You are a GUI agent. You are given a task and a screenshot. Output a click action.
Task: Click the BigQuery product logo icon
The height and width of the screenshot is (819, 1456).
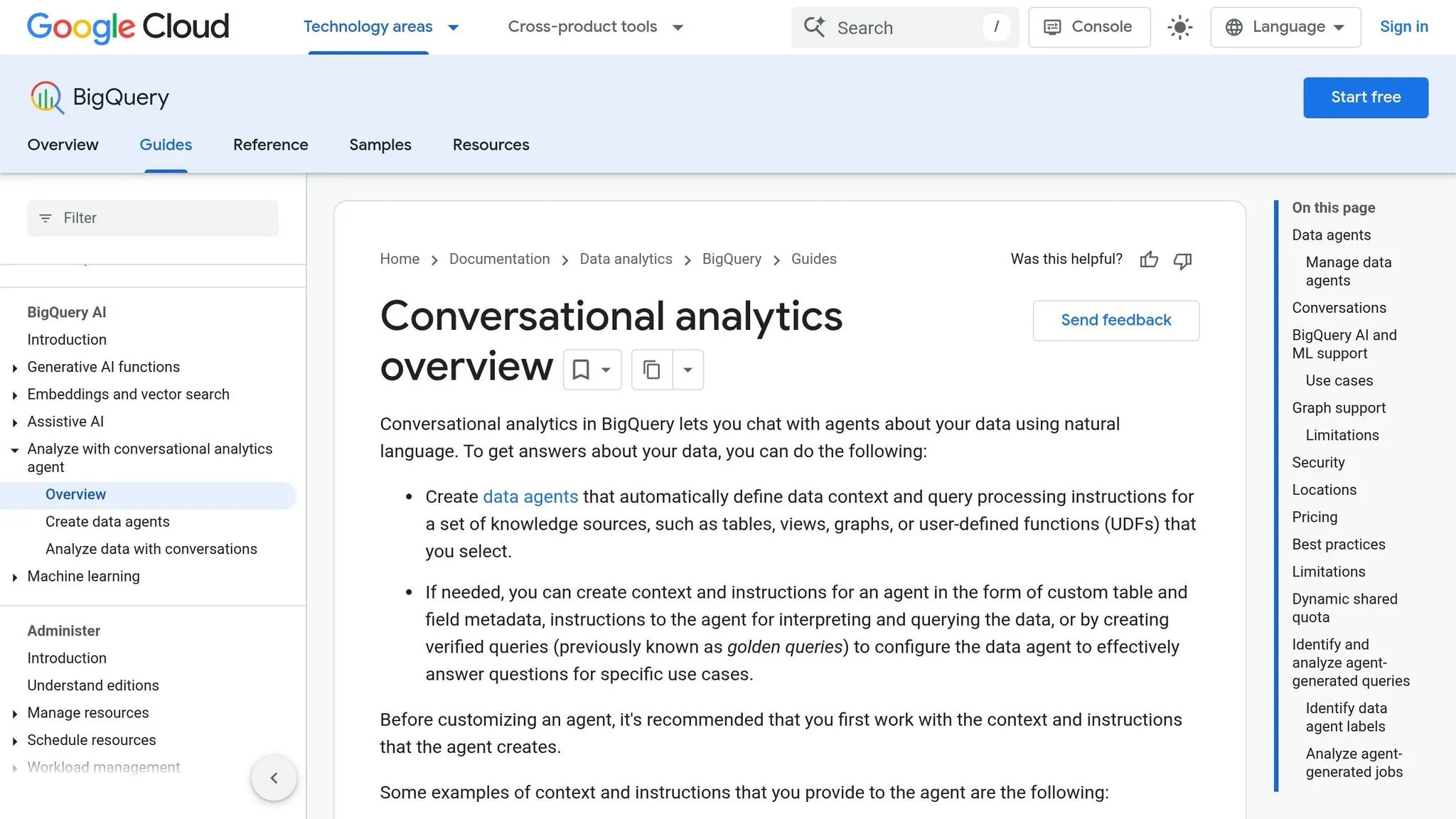47,97
